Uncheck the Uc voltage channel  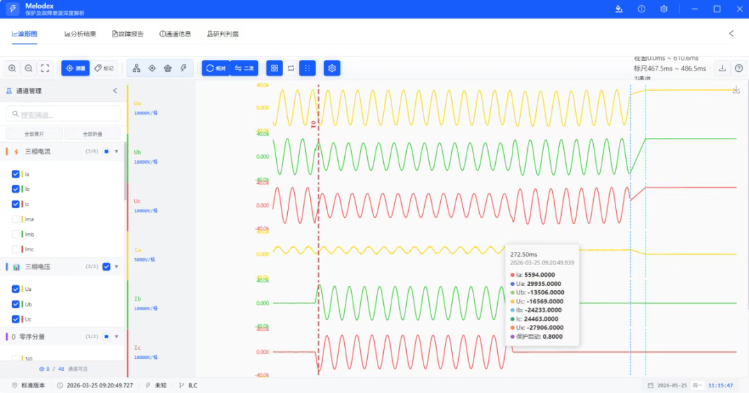[x=16, y=319]
